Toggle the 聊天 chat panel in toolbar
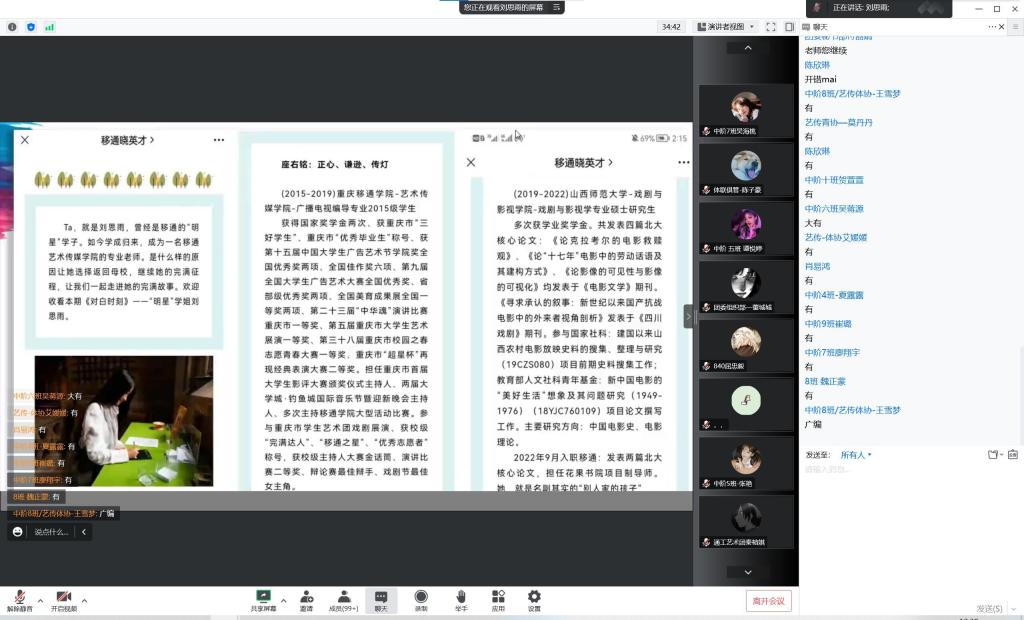This screenshot has height=620, width=1024. pos(381,600)
